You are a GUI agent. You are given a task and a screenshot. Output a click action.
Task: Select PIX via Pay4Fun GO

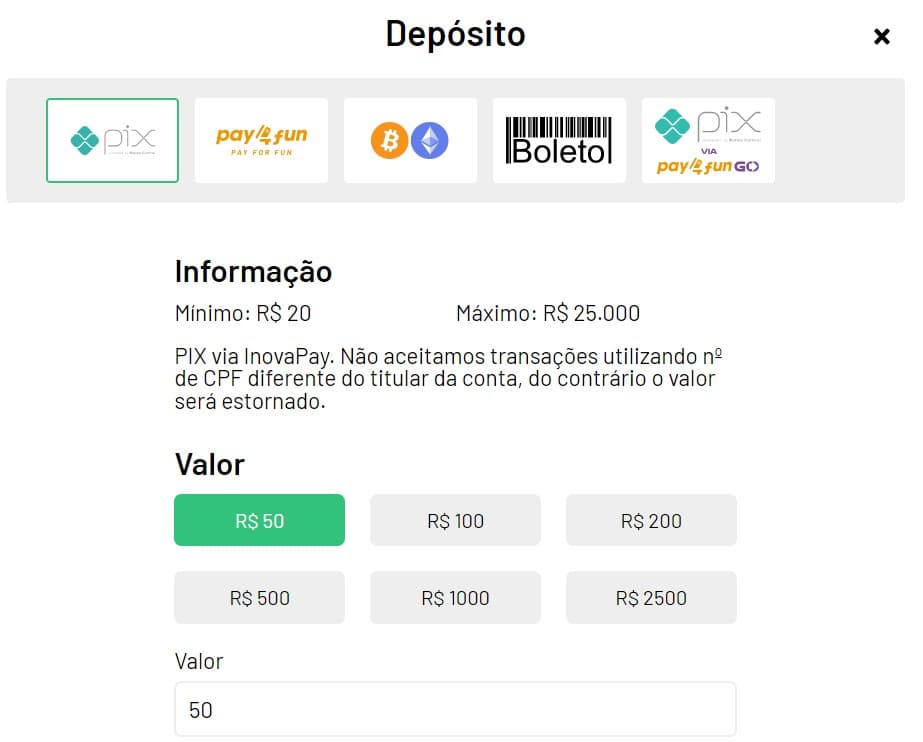(x=708, y=141)
